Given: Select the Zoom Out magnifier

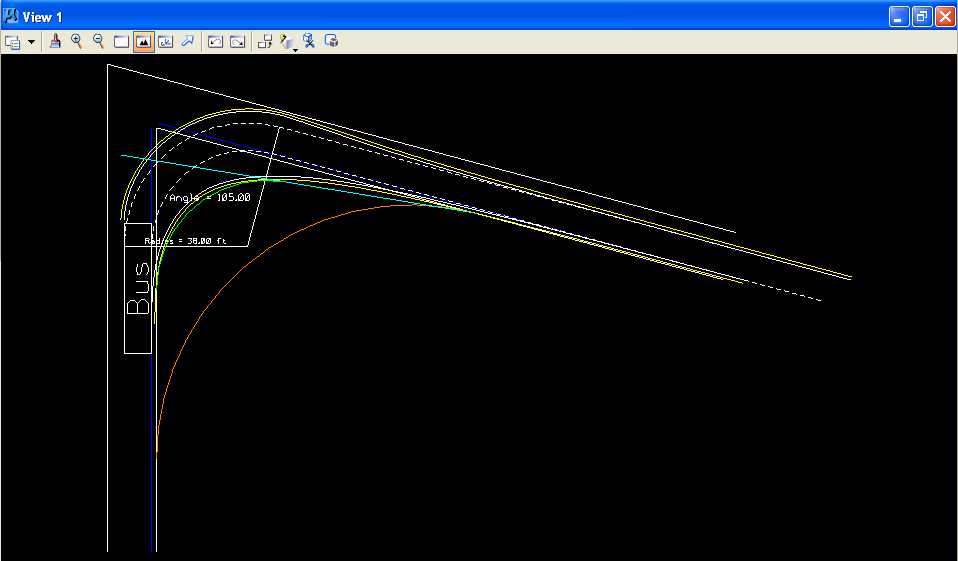Looking at the screenshot, I should [x=98, y=41].
